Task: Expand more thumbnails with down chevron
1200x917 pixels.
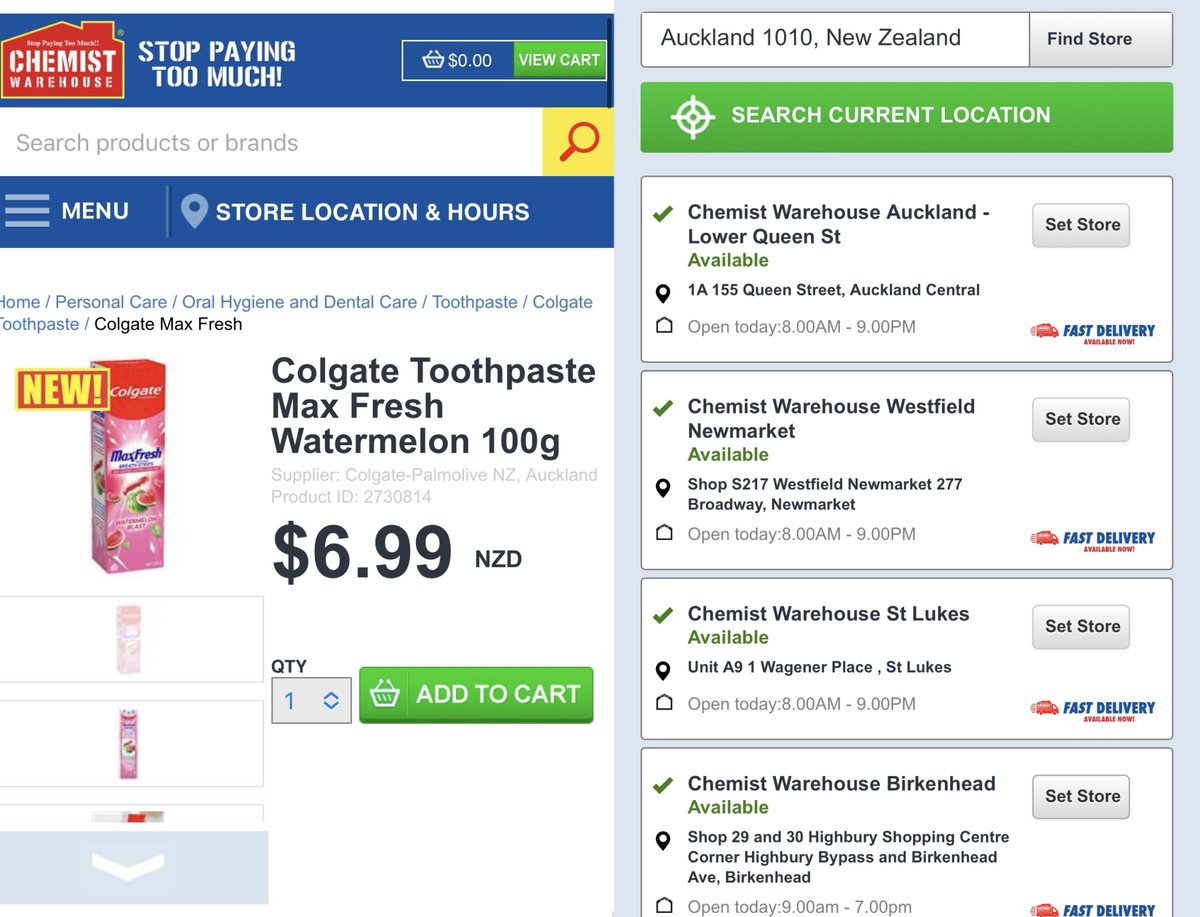Action: pos(128,866)
